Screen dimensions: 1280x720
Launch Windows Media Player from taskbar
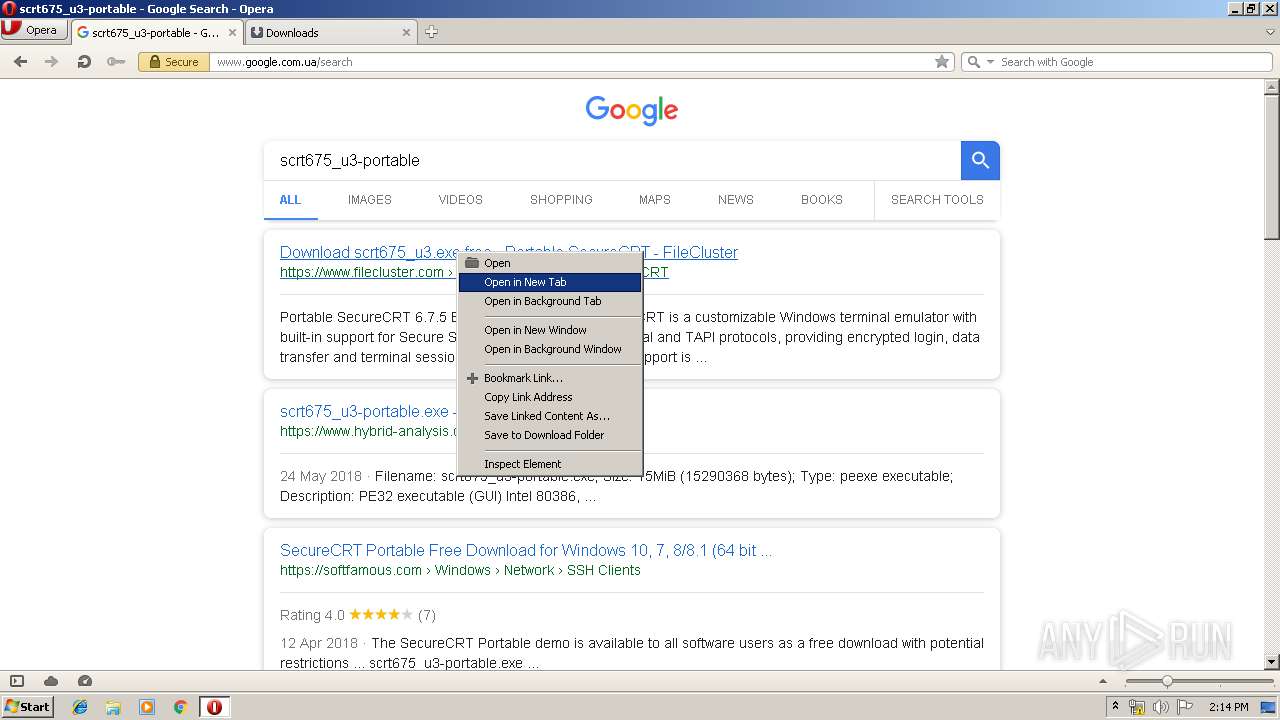click(147, 707)
